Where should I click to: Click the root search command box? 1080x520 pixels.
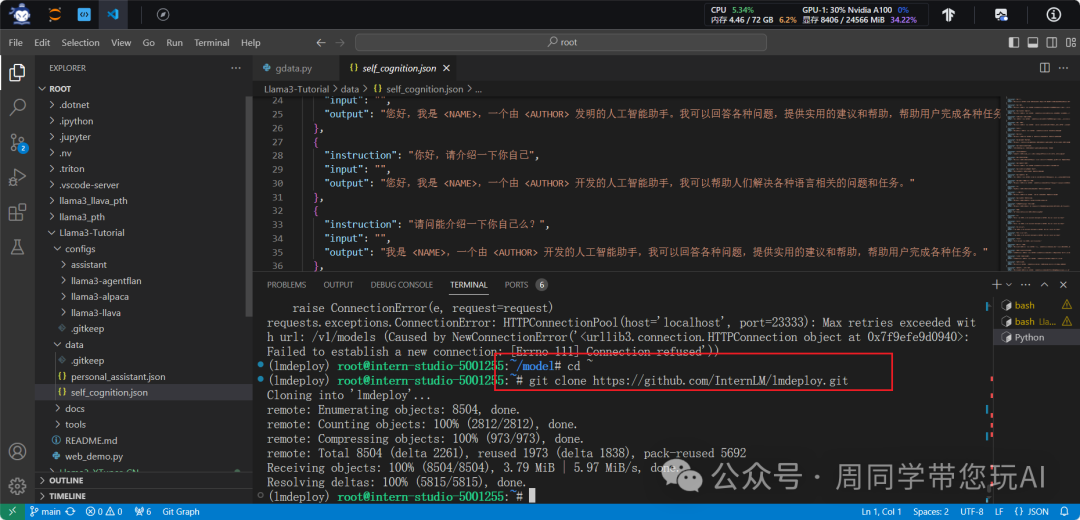[561, 43]
